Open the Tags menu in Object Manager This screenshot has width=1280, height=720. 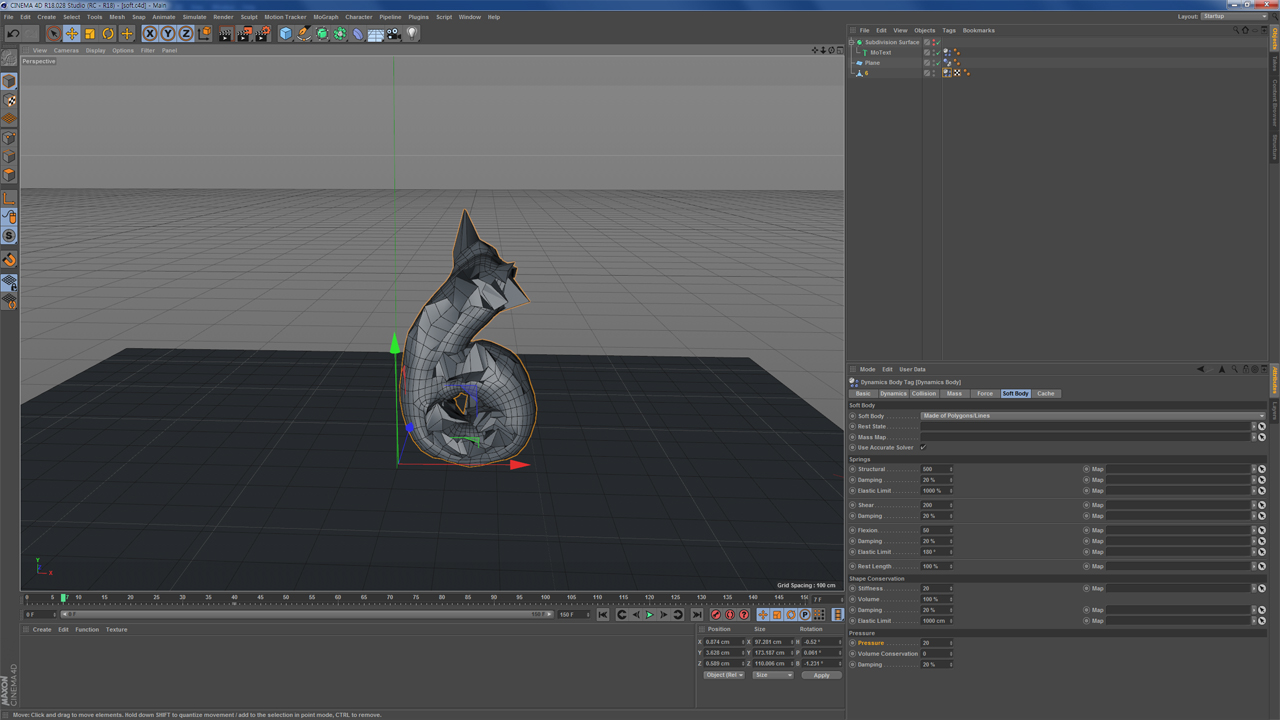949,30
